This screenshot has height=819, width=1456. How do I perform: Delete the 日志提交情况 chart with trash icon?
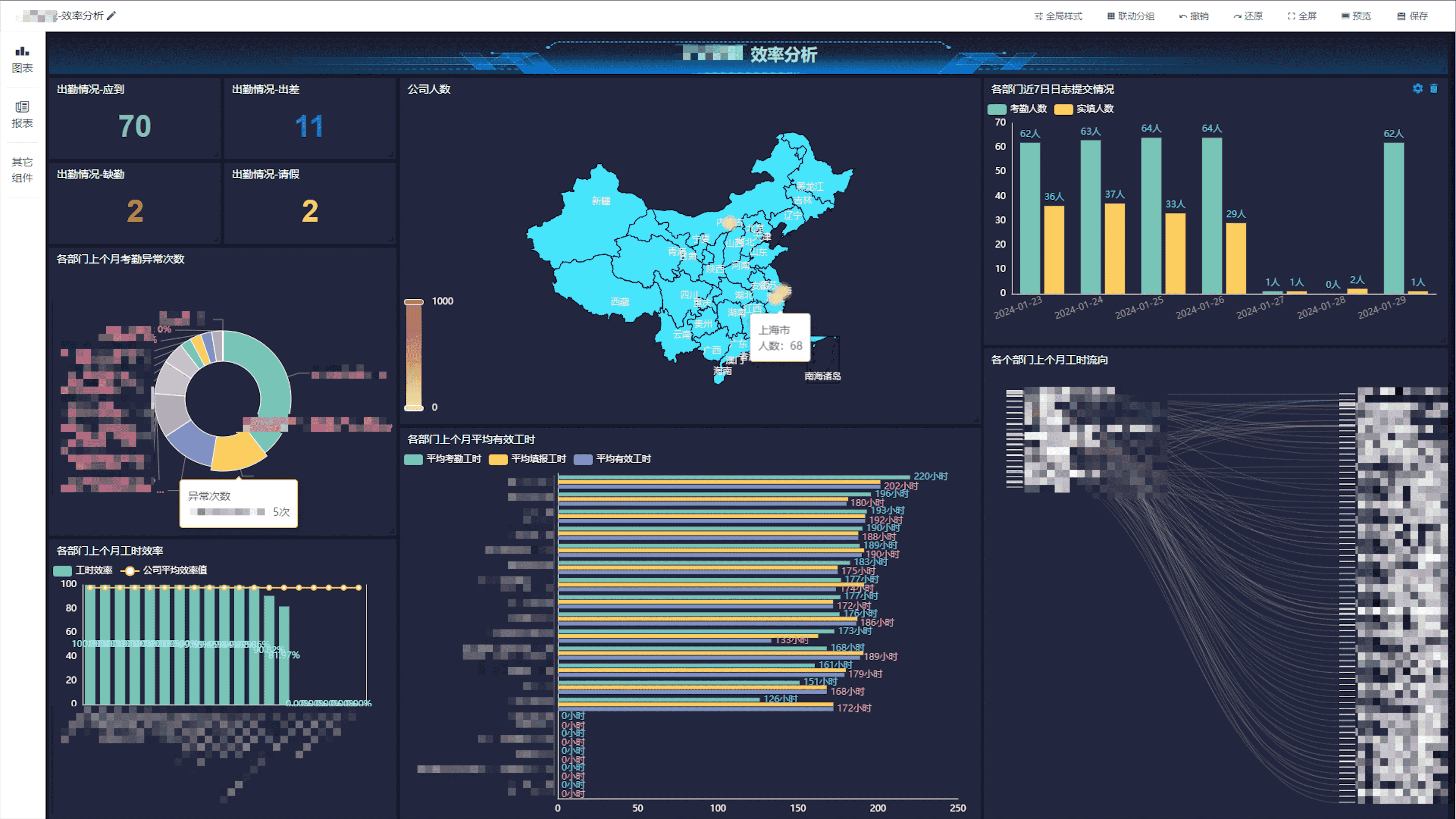click(1434, 88)
